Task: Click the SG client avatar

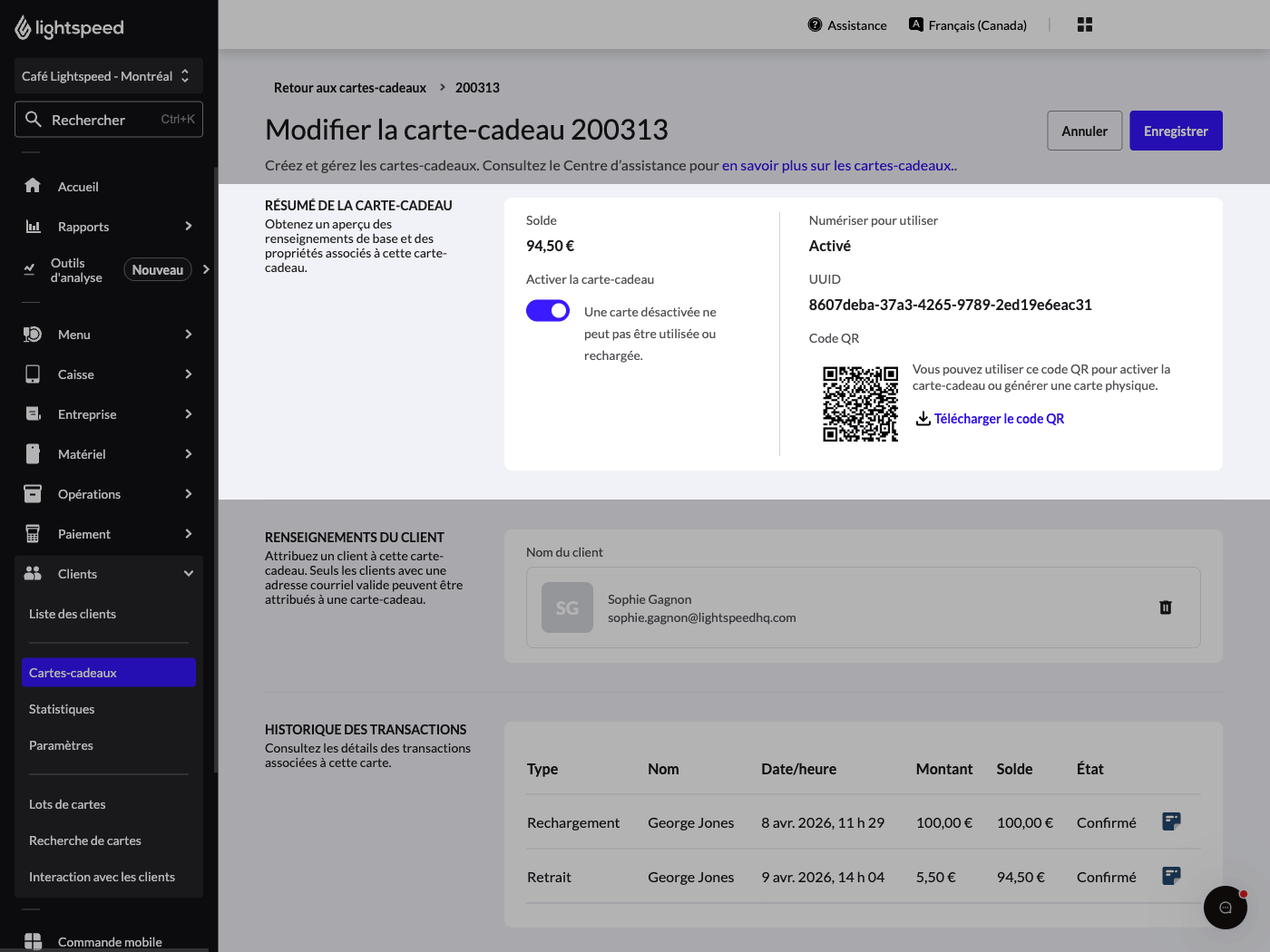Action: click(x=567, y=607)
